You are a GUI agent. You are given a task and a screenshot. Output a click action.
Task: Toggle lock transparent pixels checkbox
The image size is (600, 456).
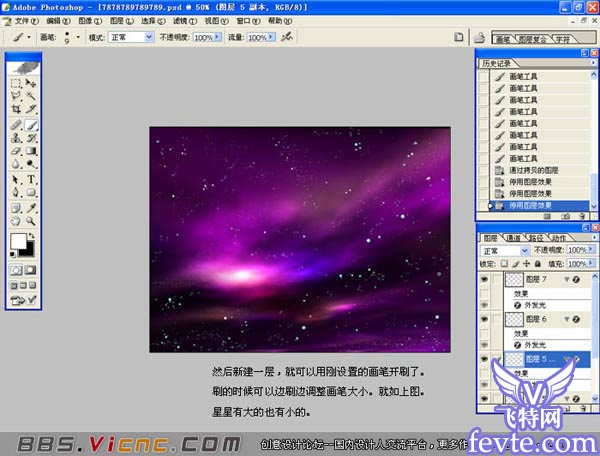pos(504,263)
